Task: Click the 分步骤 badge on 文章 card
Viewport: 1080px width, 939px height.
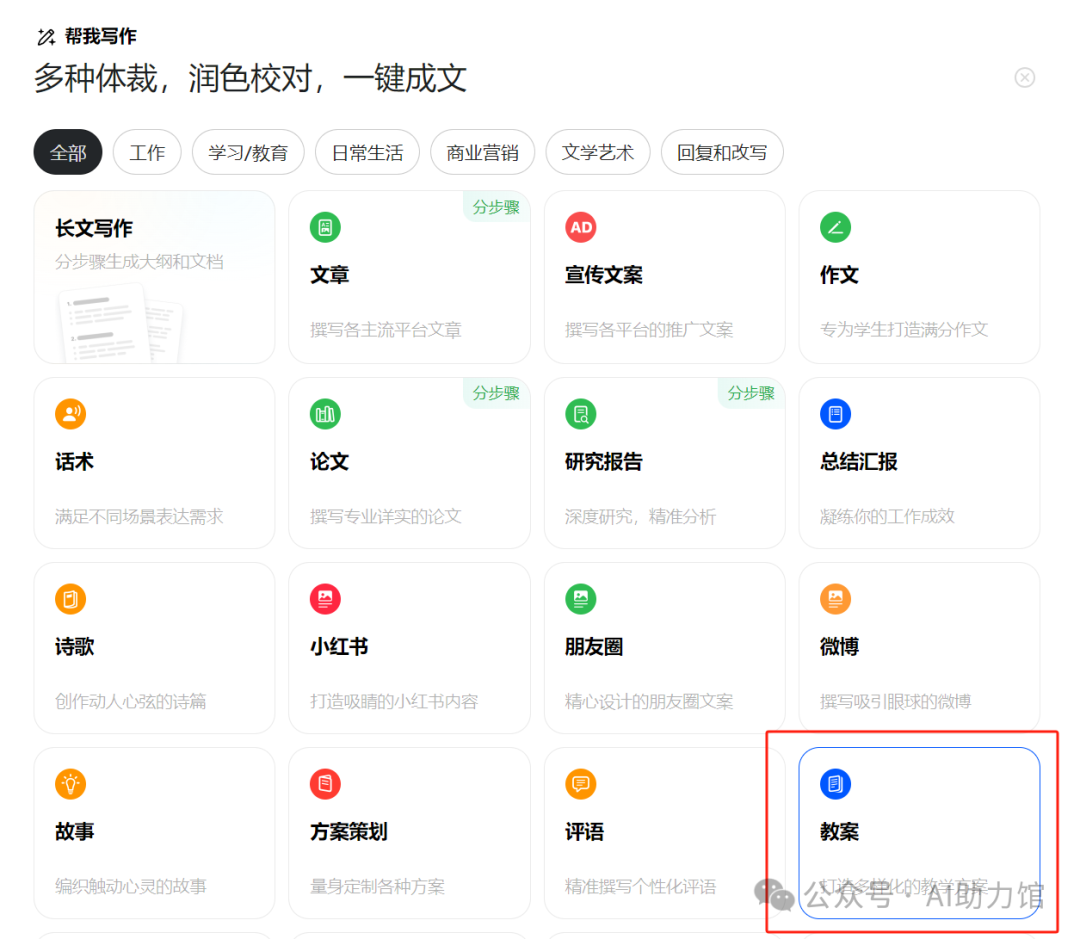Action: [x=496, y=207]
